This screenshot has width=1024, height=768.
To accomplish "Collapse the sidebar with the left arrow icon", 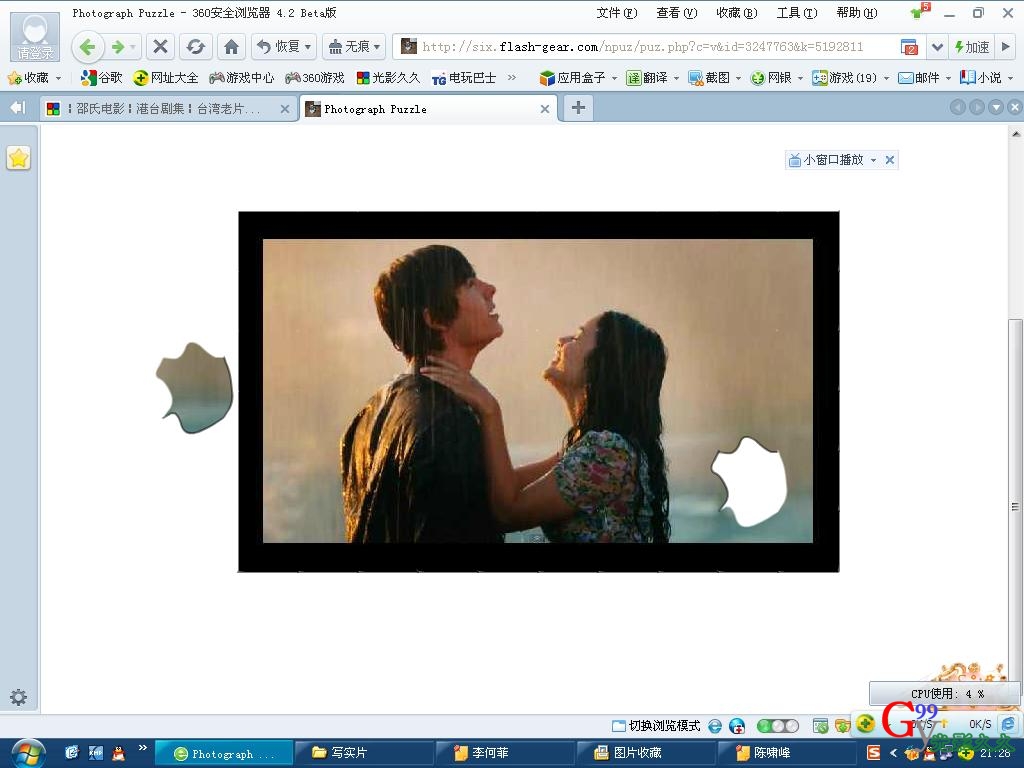I will [18, 108].
